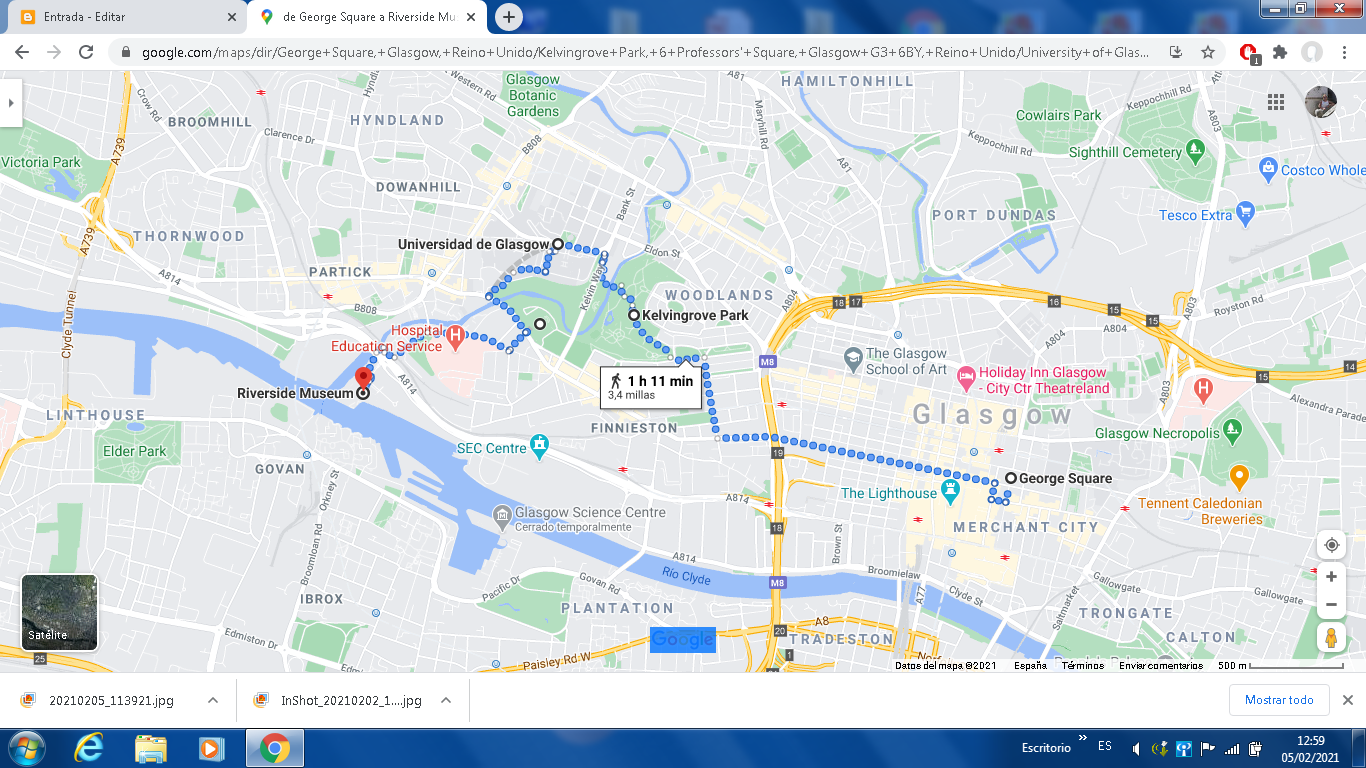Reload the current page
Image resolution: width=1366 pixels, height=768 pixels.
(86, 52)
